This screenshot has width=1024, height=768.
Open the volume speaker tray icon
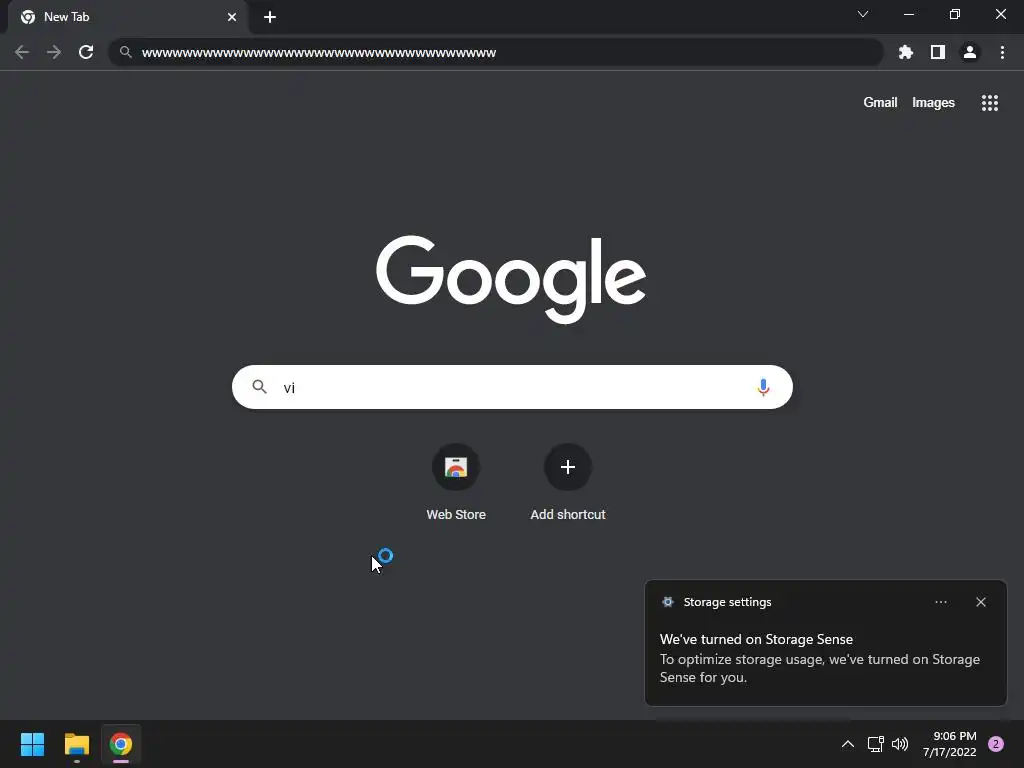click(900, 744)
